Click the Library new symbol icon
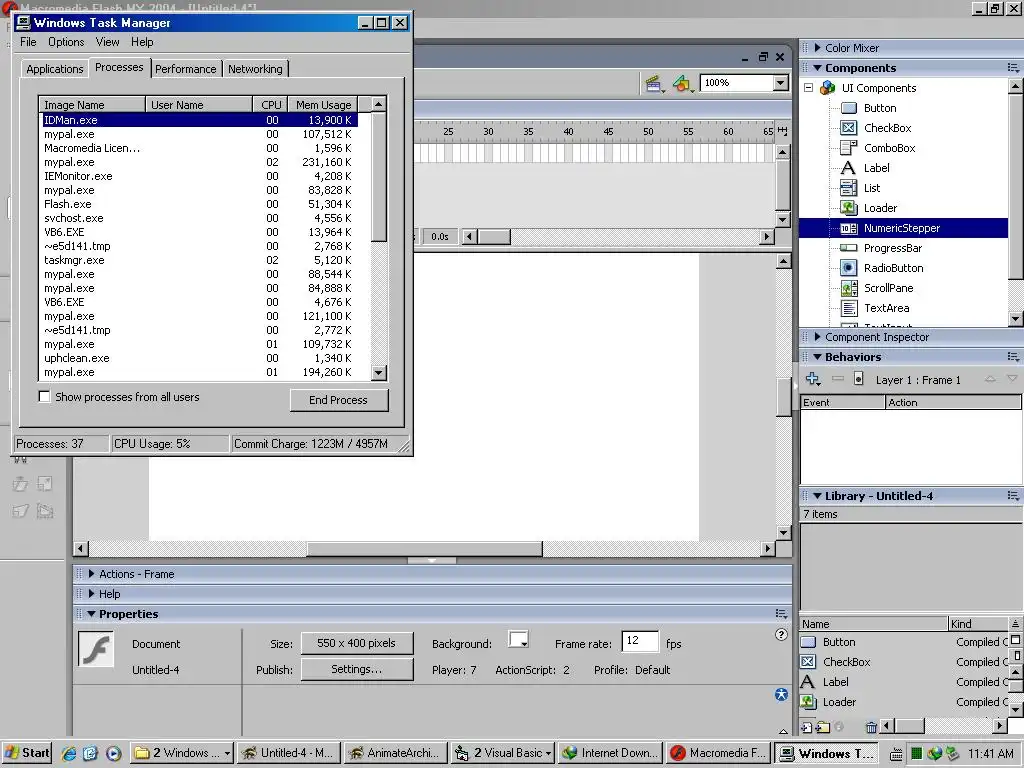This screenshot has height=768, width=1024. tap(807, 727)
